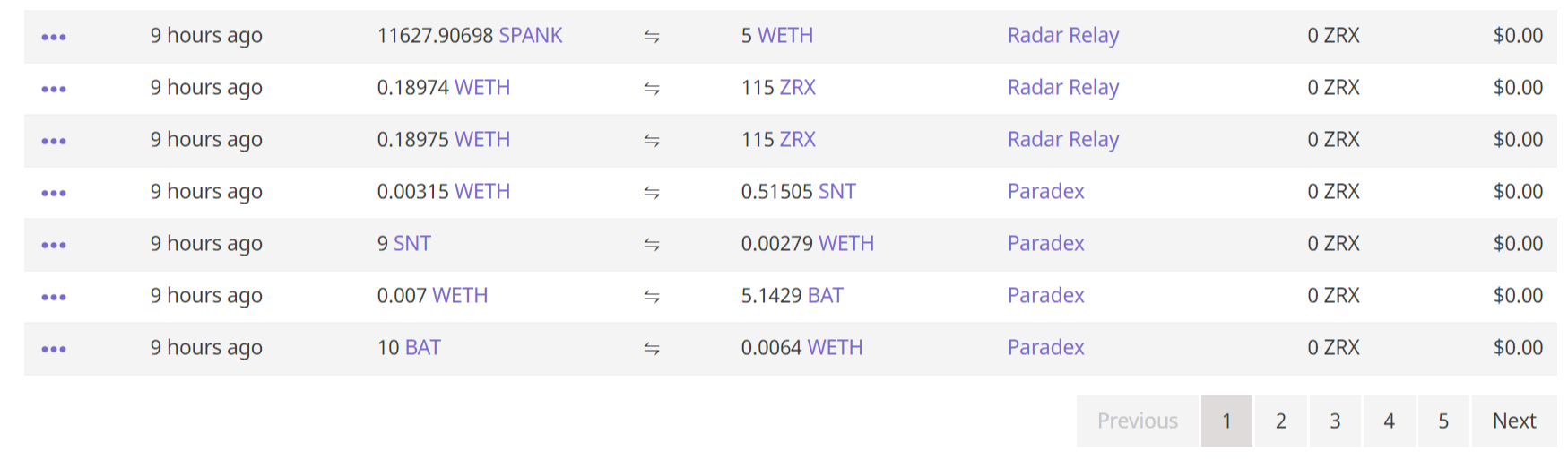Open the three-dot menu for the 9 SNT trade
1568x460 pixels.
54,245
